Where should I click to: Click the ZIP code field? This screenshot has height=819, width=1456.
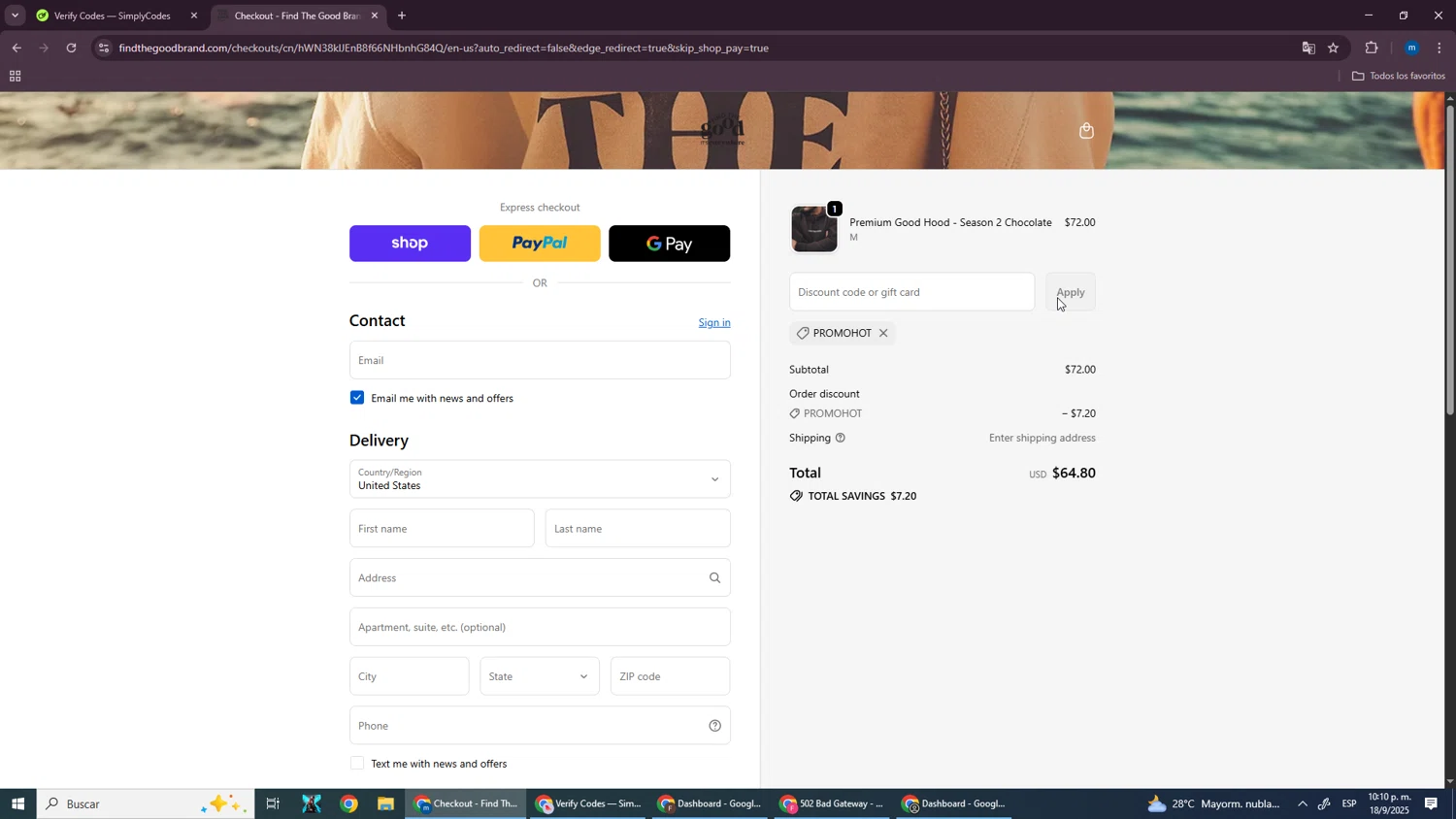tap(671, 676)
